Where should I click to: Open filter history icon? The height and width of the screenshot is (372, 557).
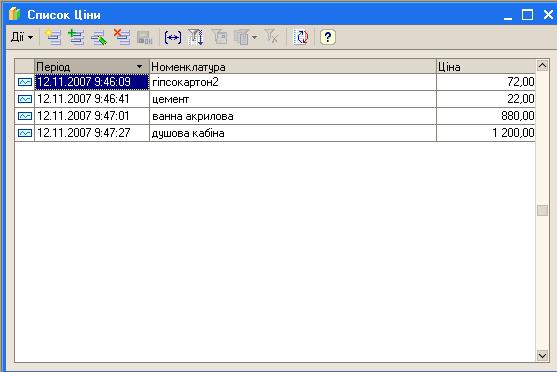242,37
